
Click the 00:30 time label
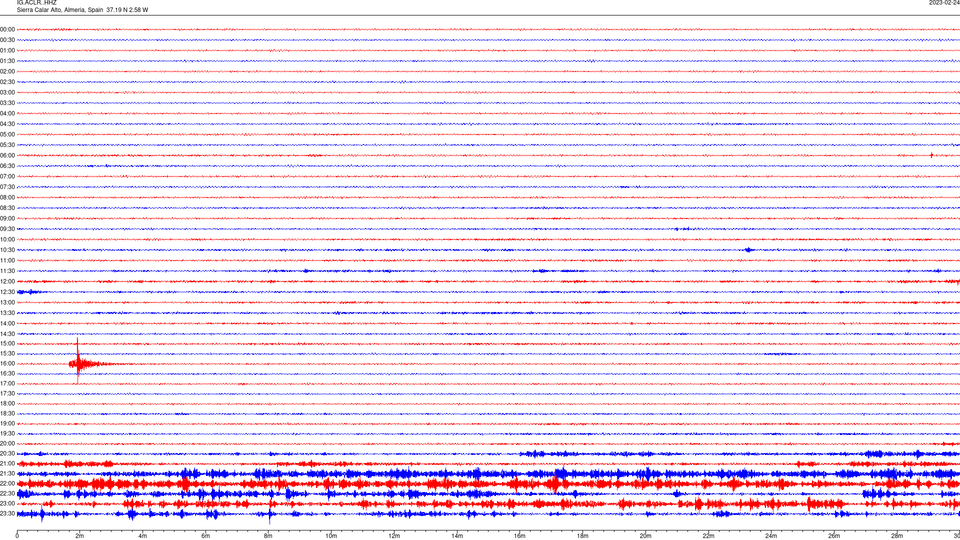tap(7, 40)
